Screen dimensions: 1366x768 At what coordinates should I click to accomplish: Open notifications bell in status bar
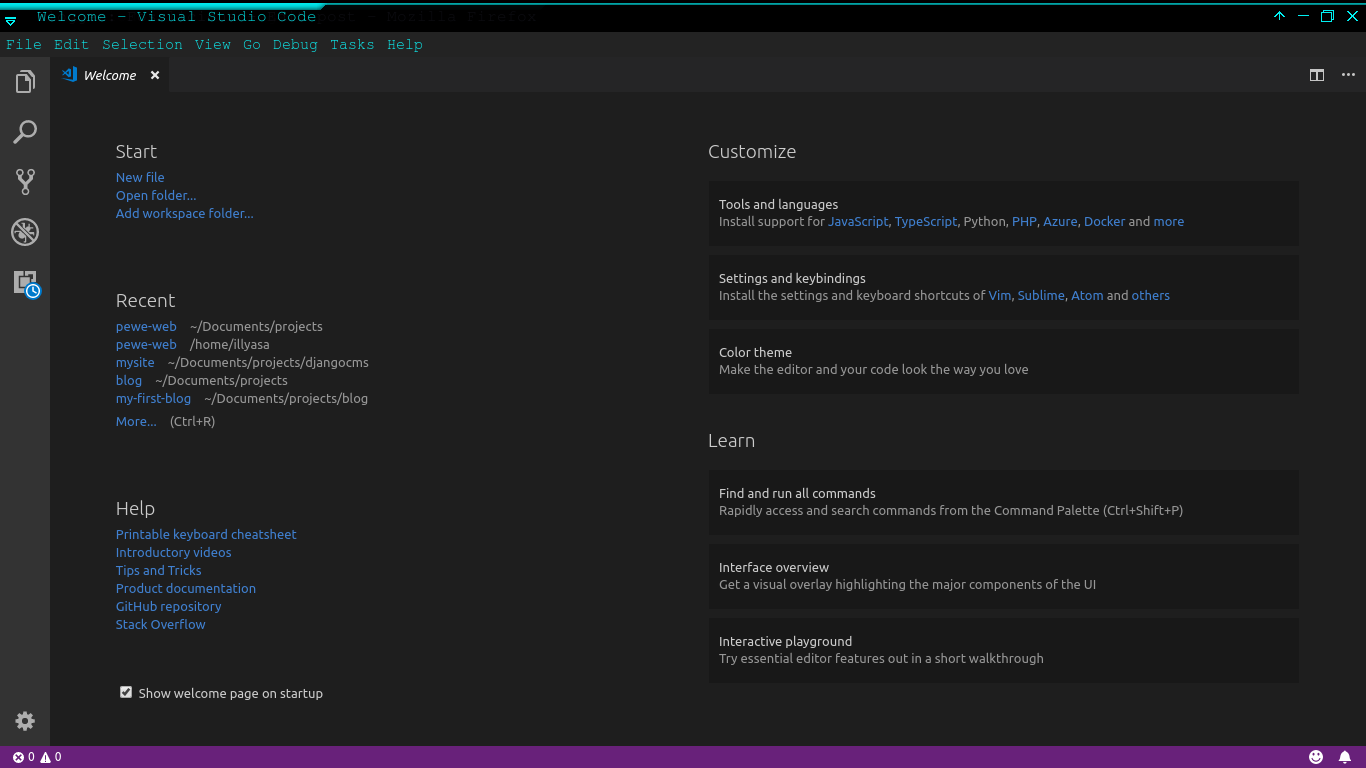[1345, 757]
